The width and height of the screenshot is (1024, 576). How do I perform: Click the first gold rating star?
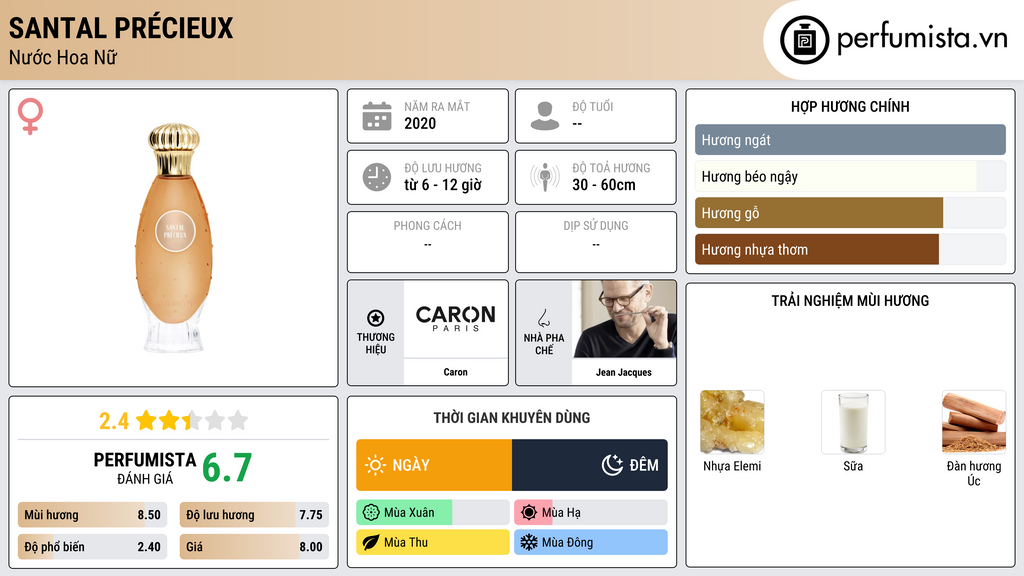tap(146, 420)
